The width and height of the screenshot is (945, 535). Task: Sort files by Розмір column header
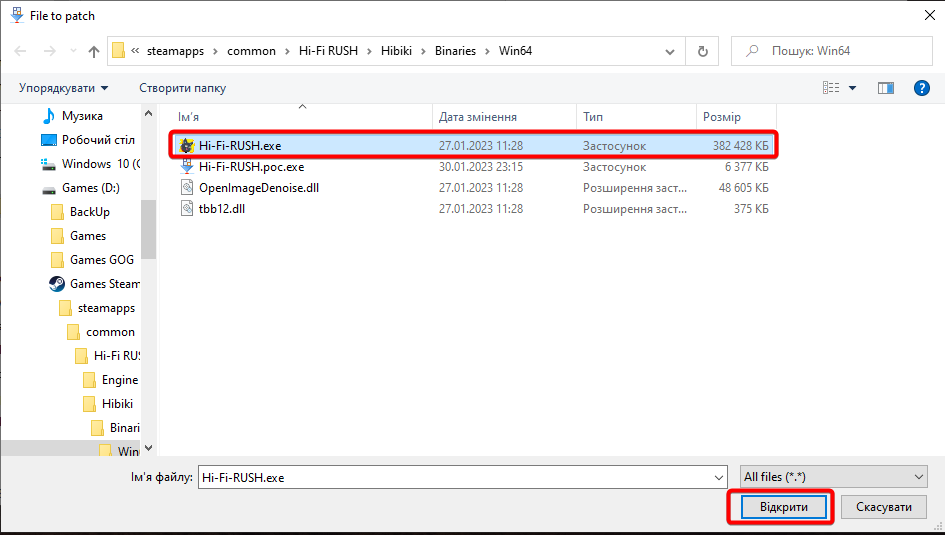tap(721, 117)
